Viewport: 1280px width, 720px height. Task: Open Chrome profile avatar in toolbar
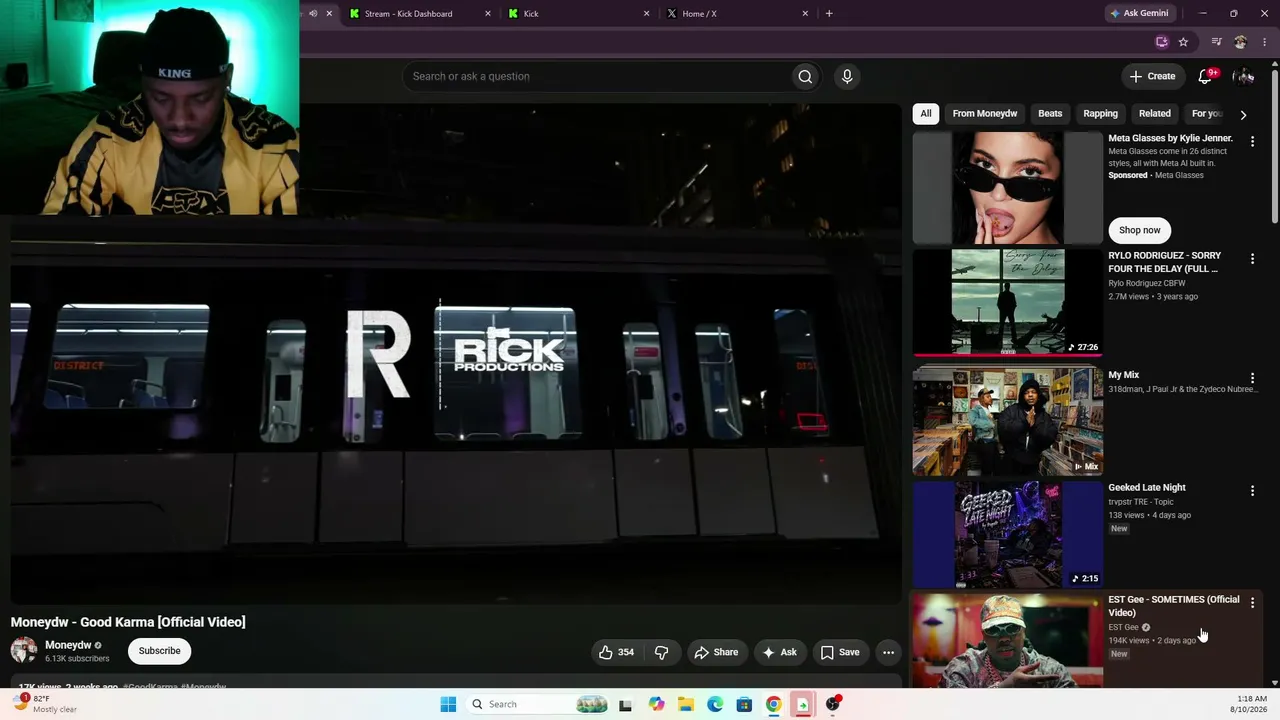(x=1240, y=42)
